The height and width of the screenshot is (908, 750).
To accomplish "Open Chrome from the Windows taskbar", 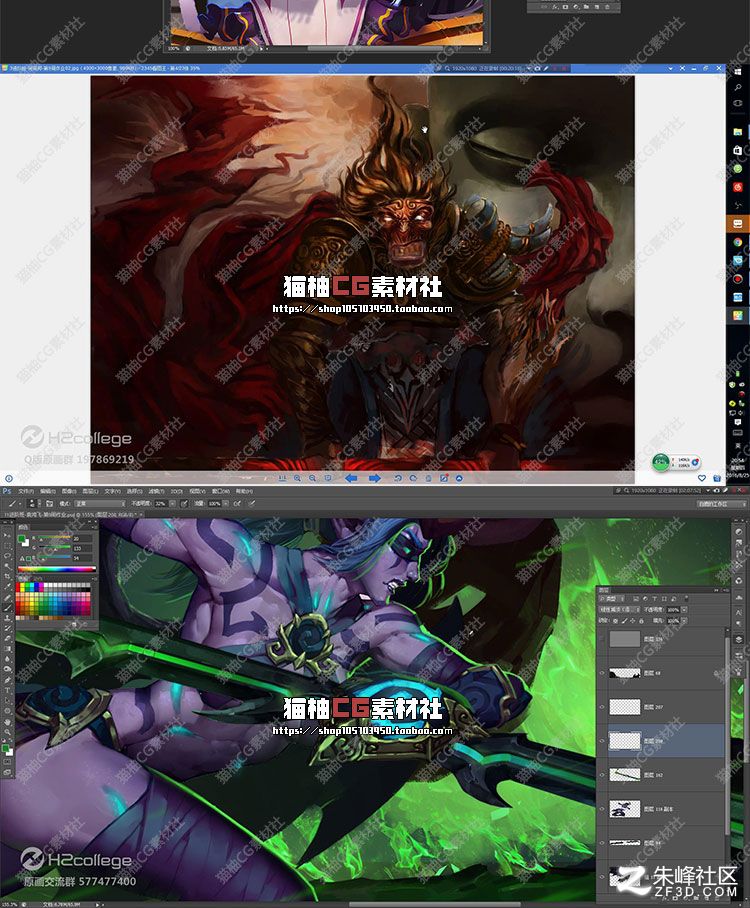I will 738,241.
